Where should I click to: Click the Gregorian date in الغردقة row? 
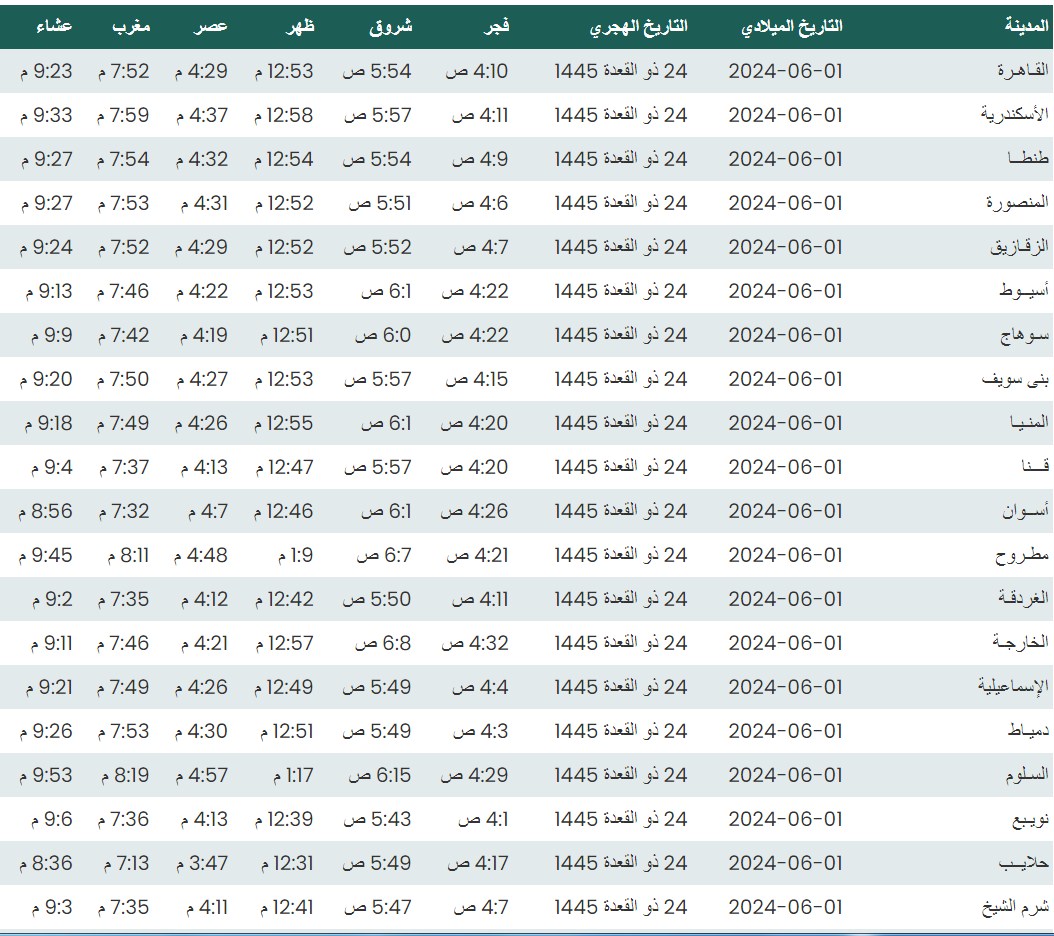coord(785,599)
